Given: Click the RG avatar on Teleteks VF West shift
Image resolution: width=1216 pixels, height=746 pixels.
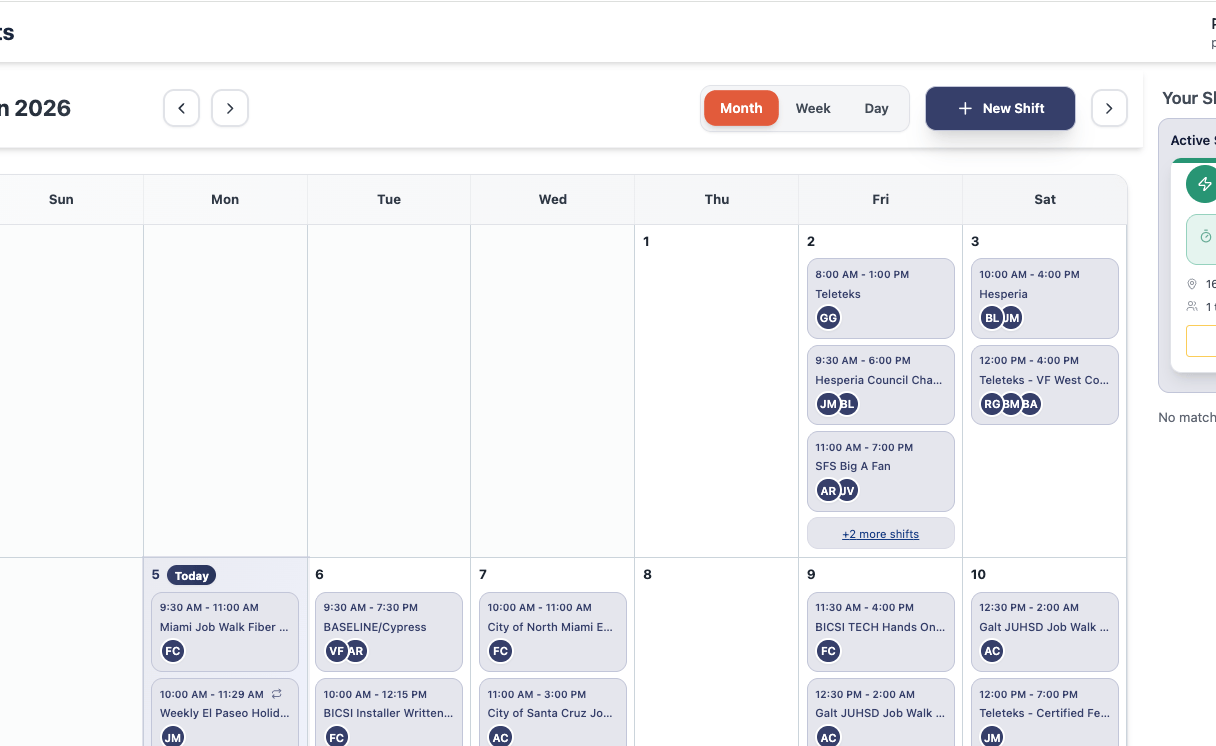Looking at the screenshot, I should (x=992, y=404).
